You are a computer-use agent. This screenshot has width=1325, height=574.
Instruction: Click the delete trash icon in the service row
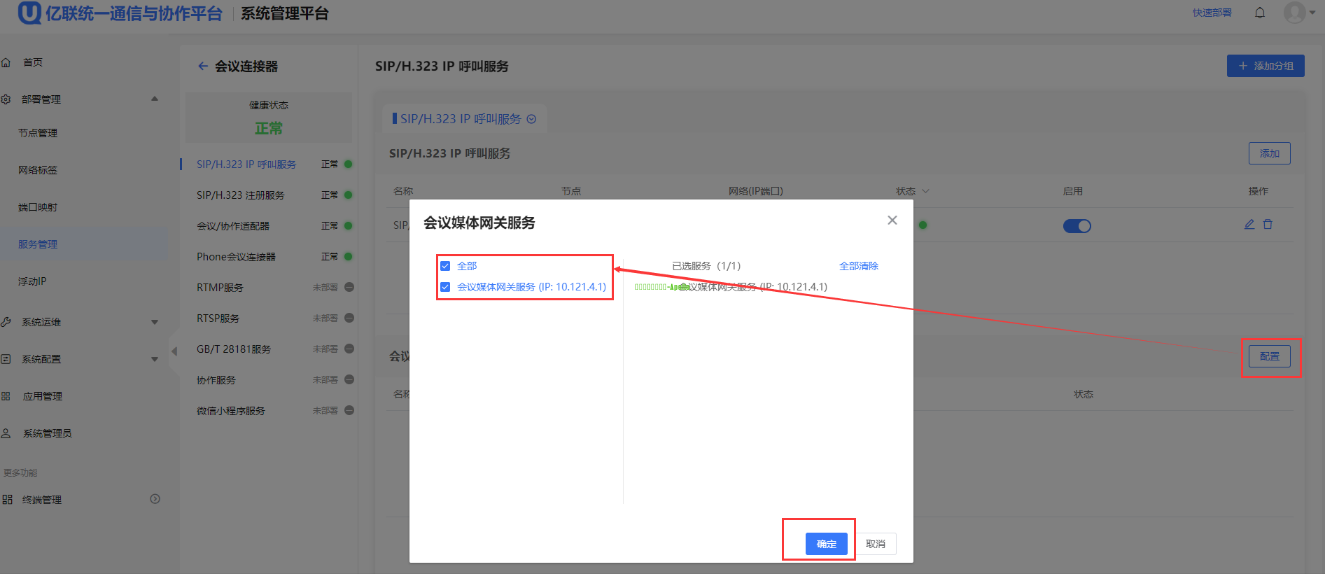pyautogui.click(x=1268, y=225)
